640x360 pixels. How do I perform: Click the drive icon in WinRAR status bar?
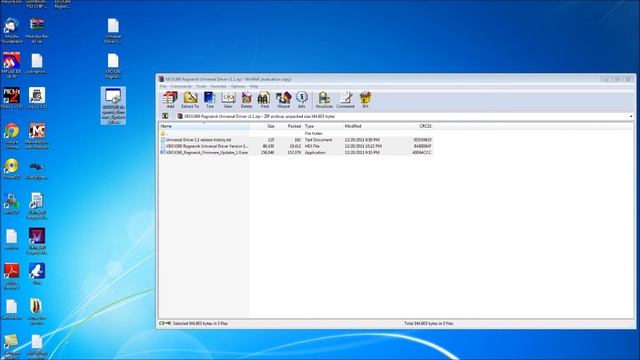click(165, 323)
